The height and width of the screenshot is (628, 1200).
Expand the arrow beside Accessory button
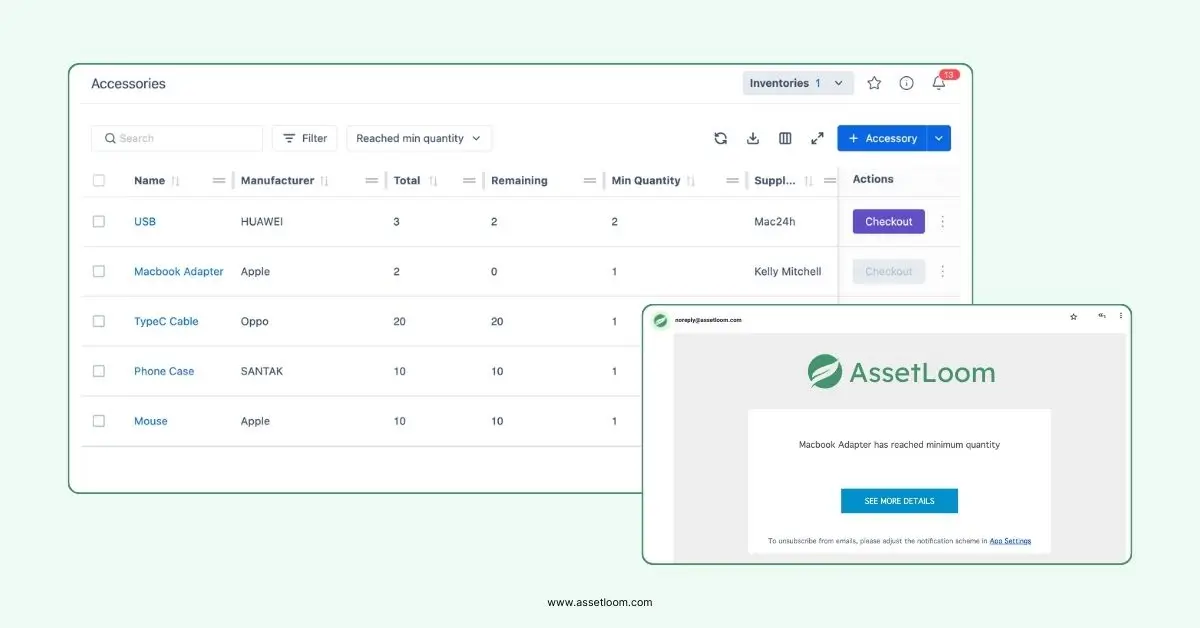(939, 139)
